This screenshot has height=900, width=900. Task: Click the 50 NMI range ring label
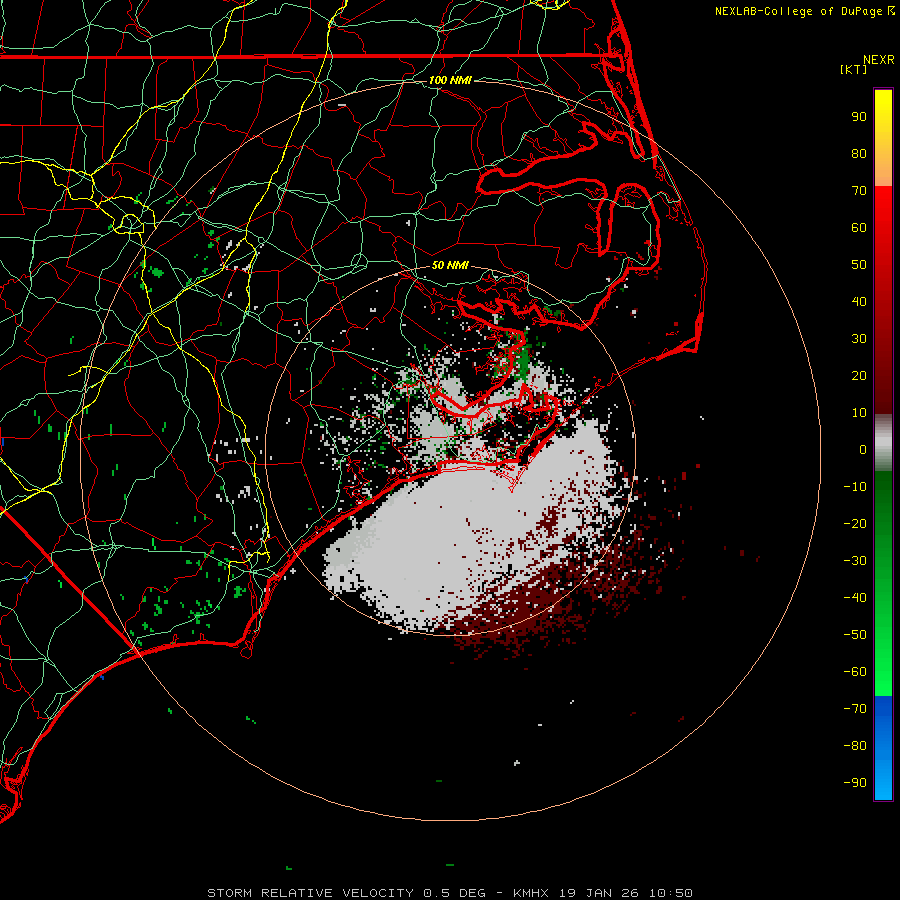coord(450,265)
